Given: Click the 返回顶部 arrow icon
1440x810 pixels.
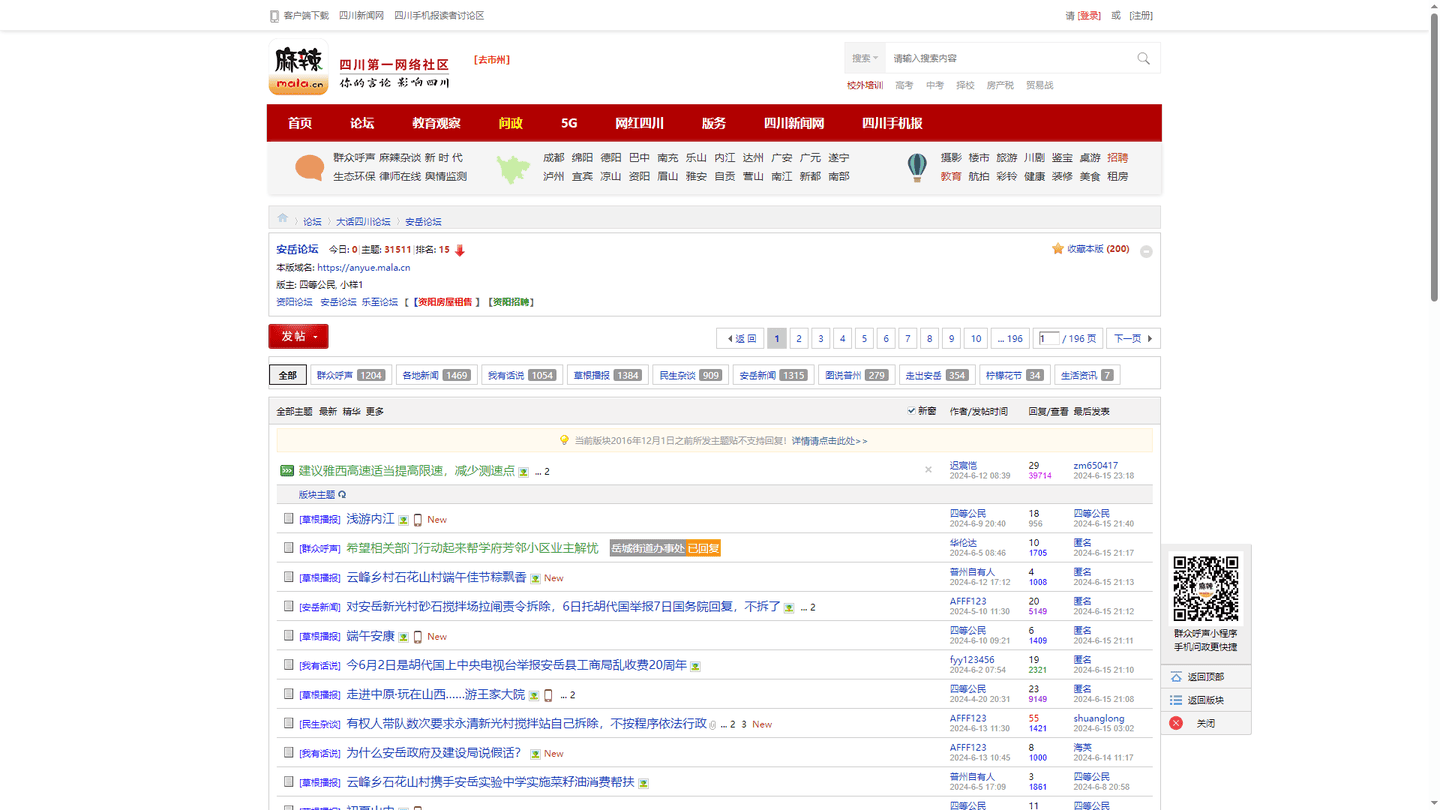Looking at the screenshot, I should pos(1176,677).
